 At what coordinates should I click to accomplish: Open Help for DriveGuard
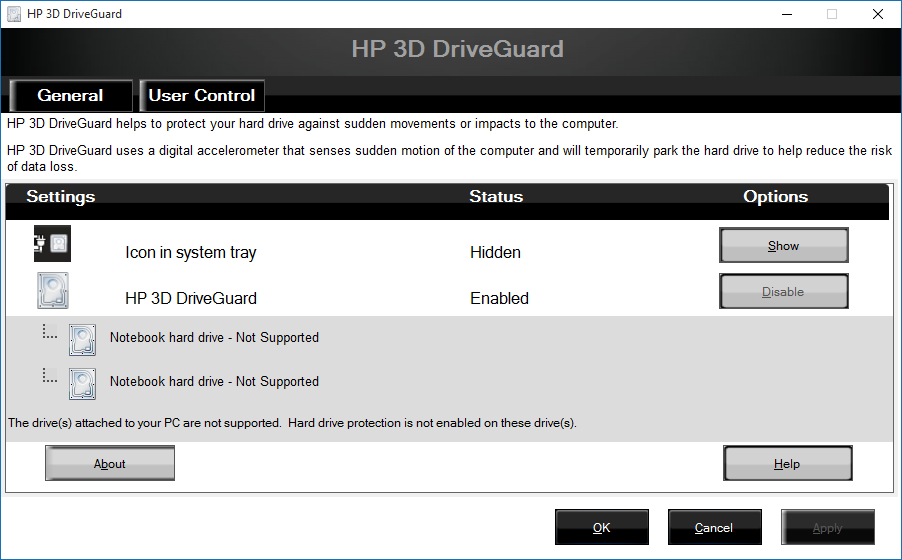788,463
